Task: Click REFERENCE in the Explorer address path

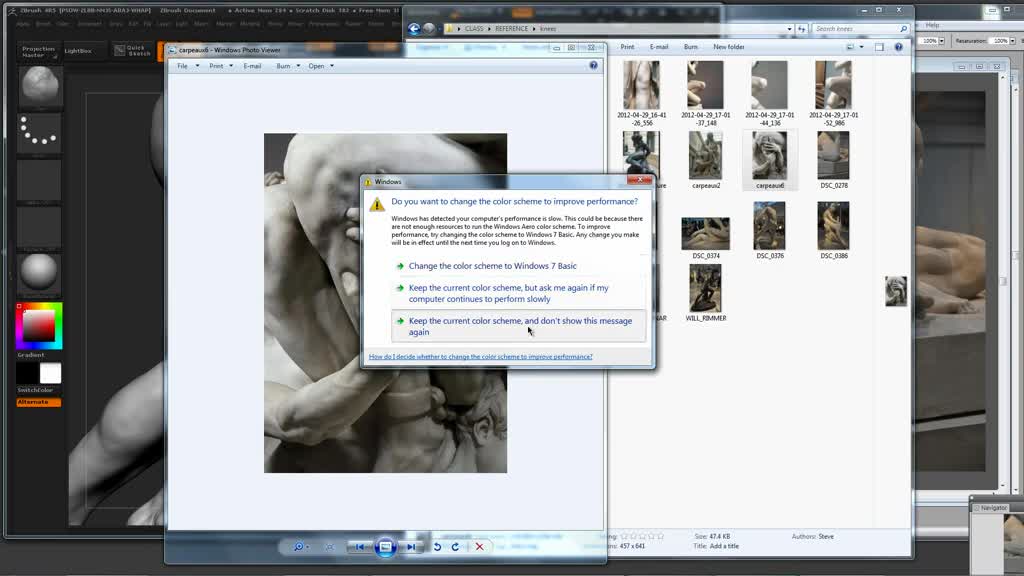Action: pos(511,29)
